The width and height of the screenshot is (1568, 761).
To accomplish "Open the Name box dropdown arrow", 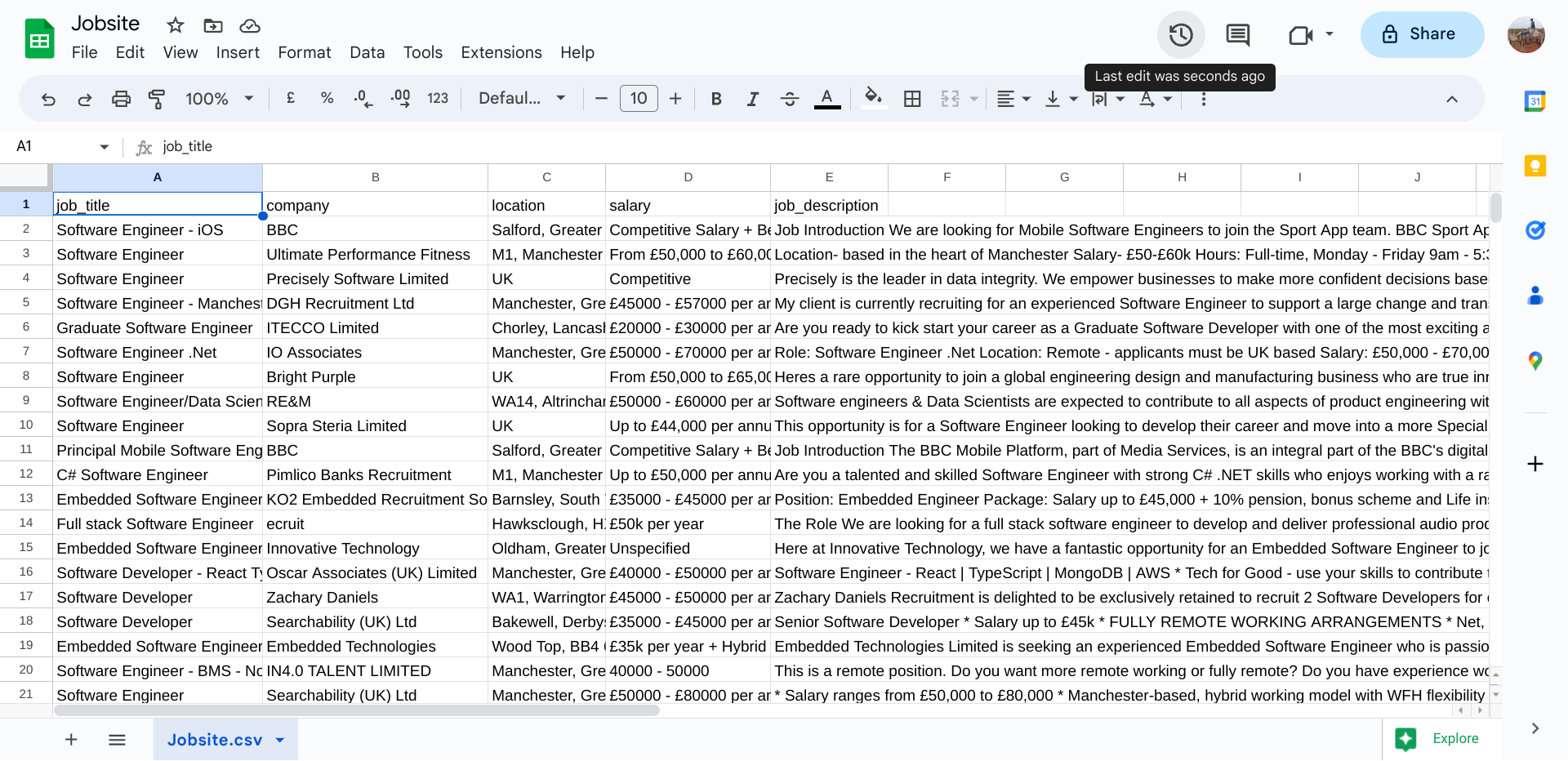I will click(x=104, y=147).
